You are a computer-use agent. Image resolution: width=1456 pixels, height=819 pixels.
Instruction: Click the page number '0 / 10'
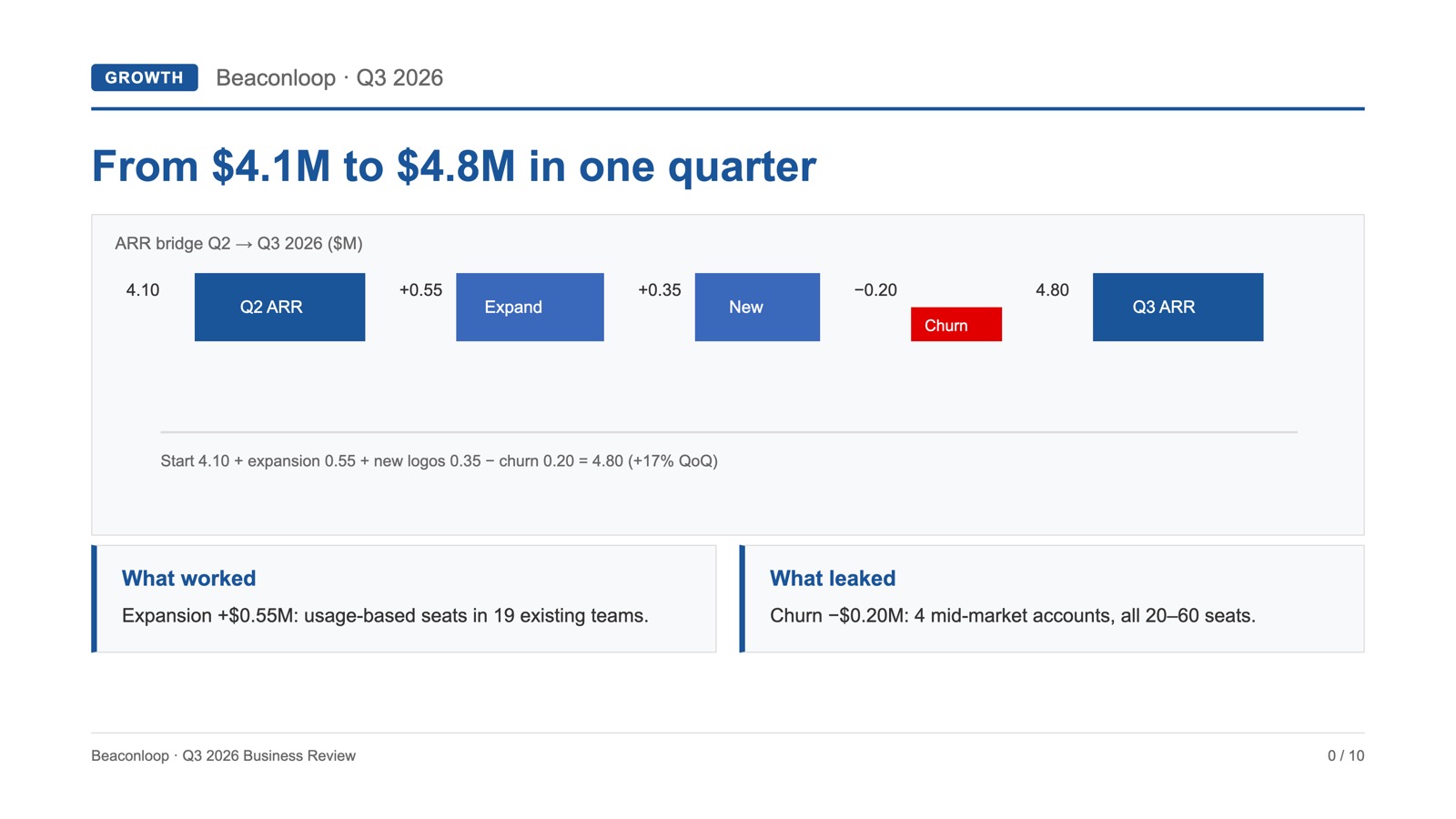[x=1346, y=756]
